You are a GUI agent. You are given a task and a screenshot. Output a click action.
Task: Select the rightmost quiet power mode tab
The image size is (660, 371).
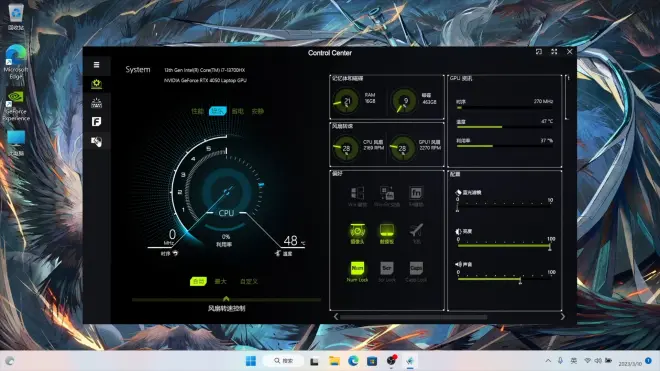click(258, 111)
